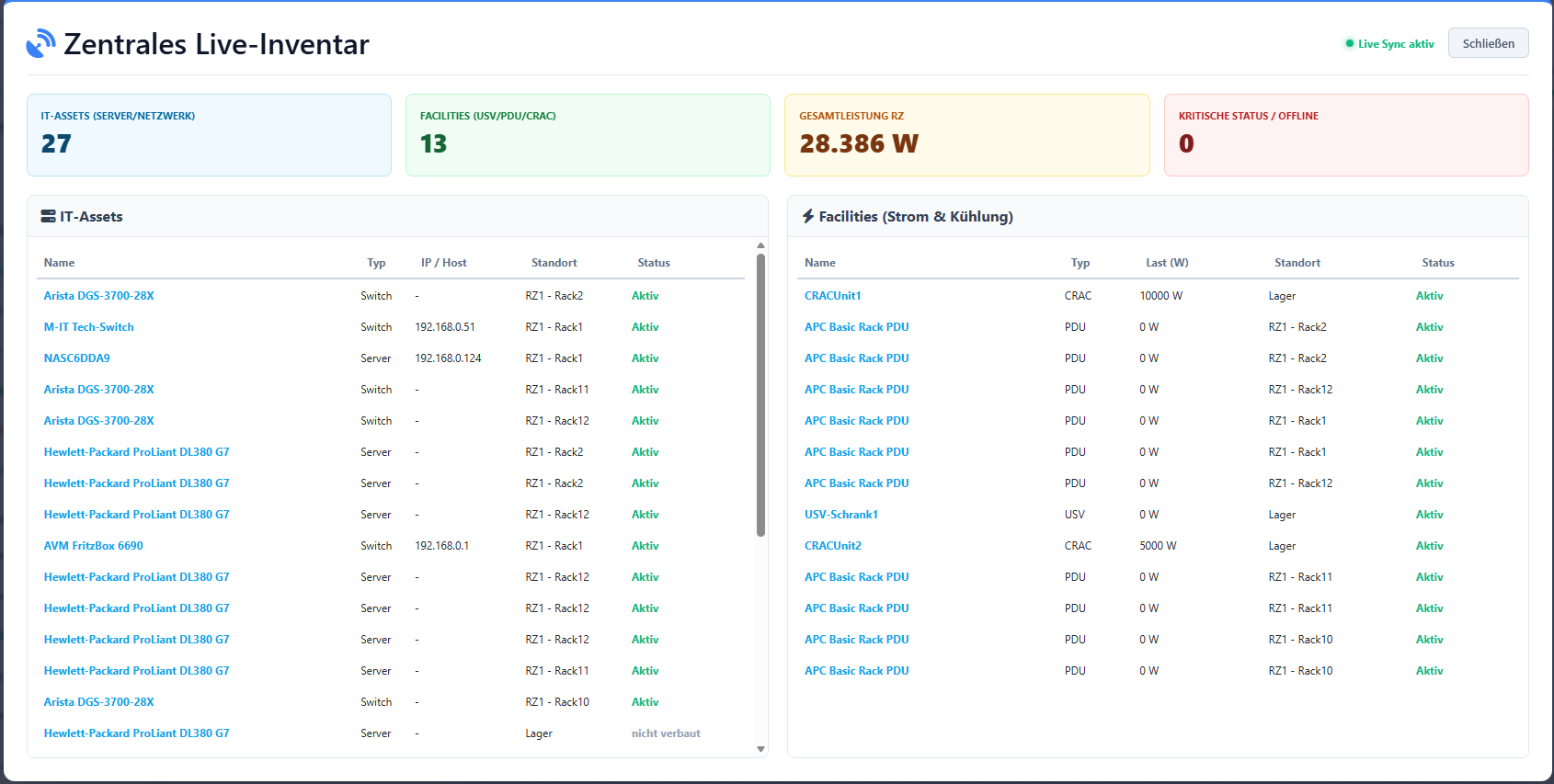Click the Zentrales Live-Inventar title

[216, 44]
